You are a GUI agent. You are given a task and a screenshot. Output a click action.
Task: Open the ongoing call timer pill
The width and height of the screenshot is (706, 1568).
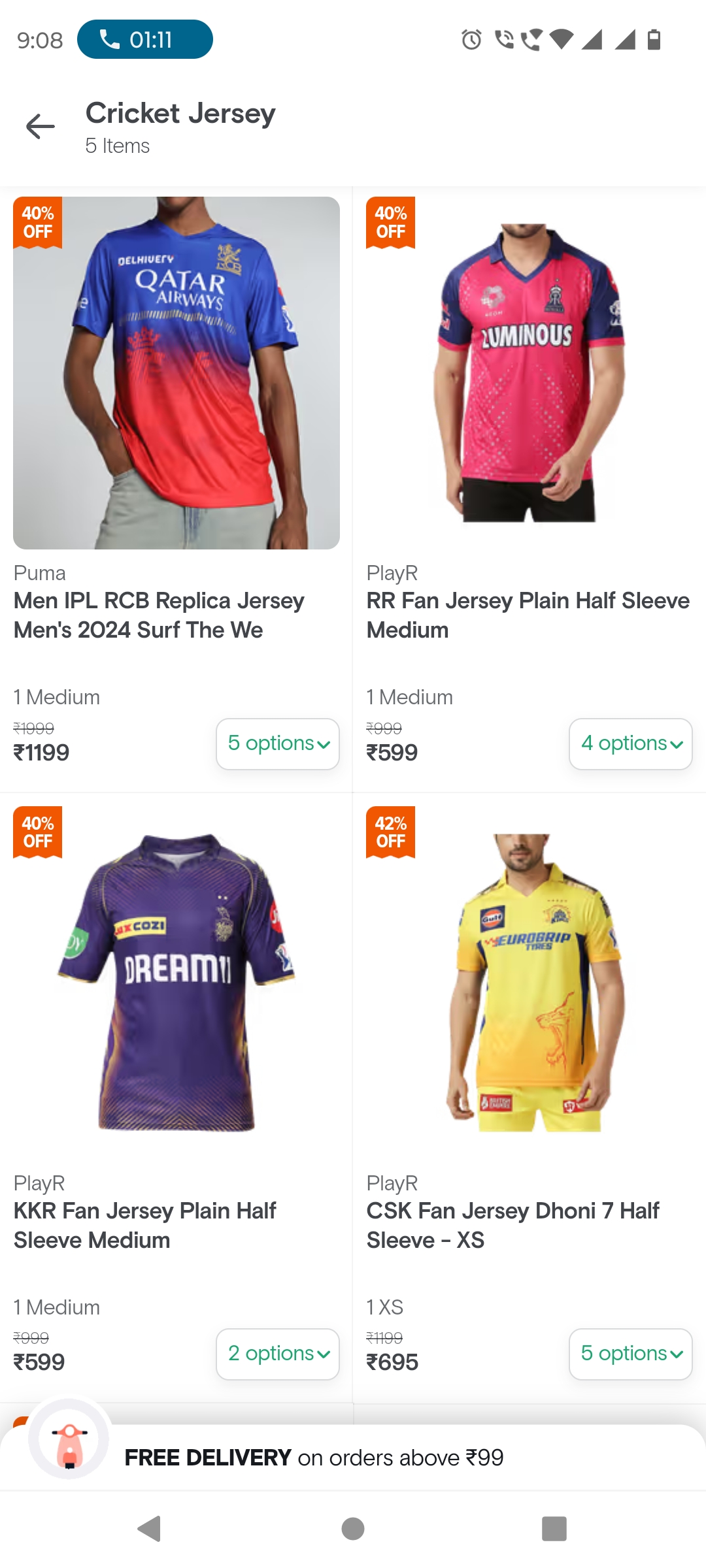(144, 39)
